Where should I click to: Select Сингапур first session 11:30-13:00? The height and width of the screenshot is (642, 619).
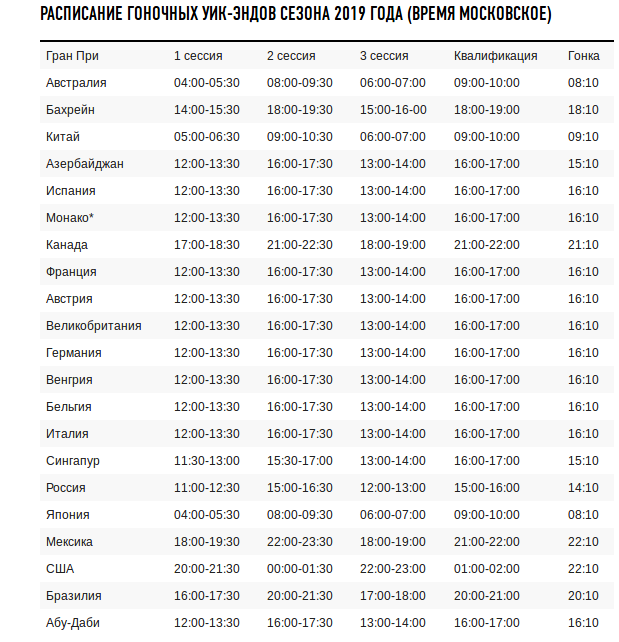pos(207,461)
